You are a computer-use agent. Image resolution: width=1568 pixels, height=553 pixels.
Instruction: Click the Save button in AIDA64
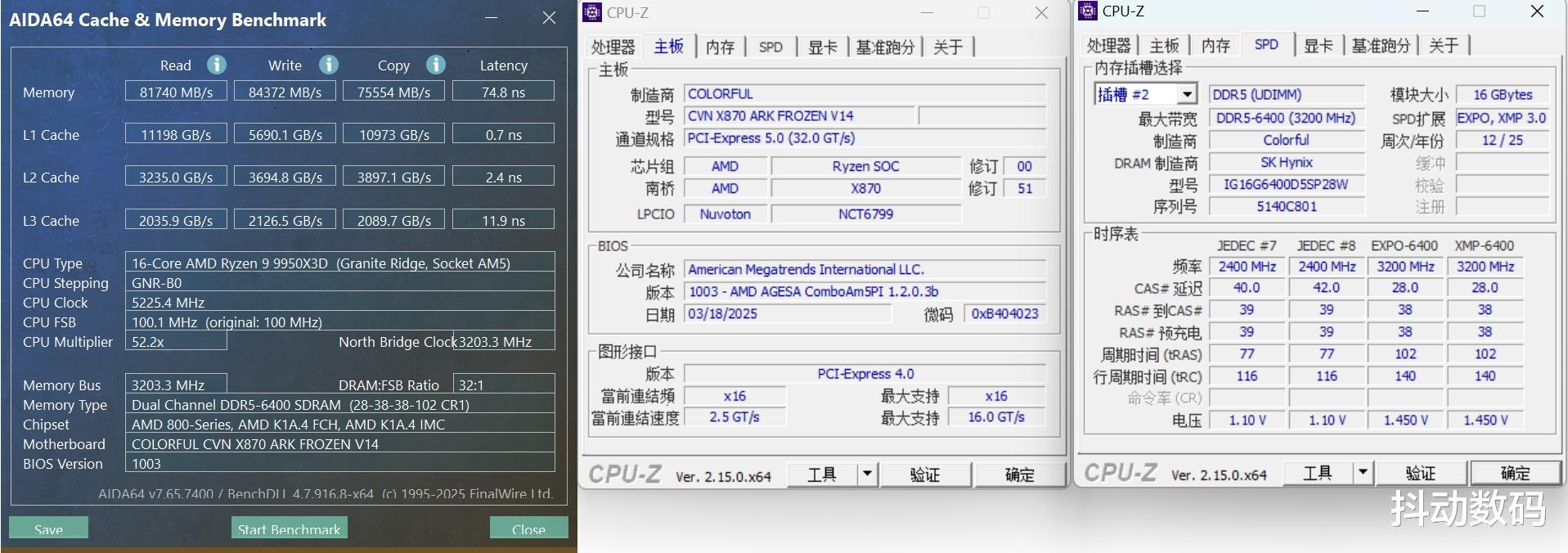[48, 528]
